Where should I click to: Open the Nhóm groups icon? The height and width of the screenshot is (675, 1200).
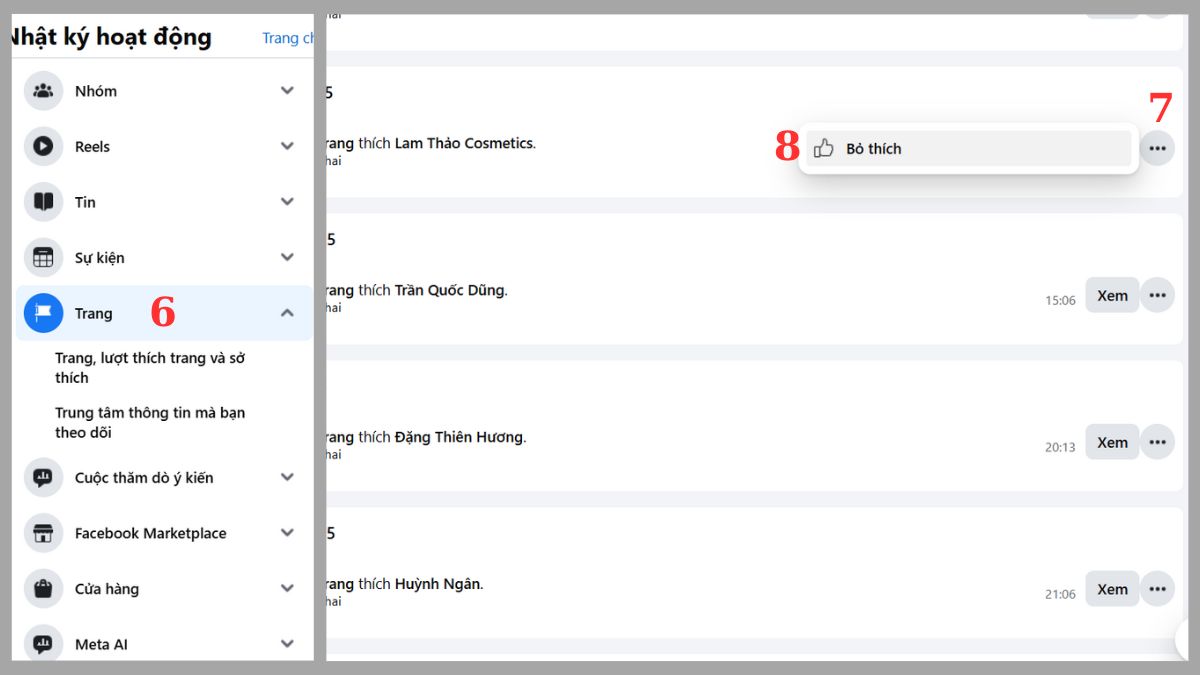pyautogui.click(x=43, y=91)
